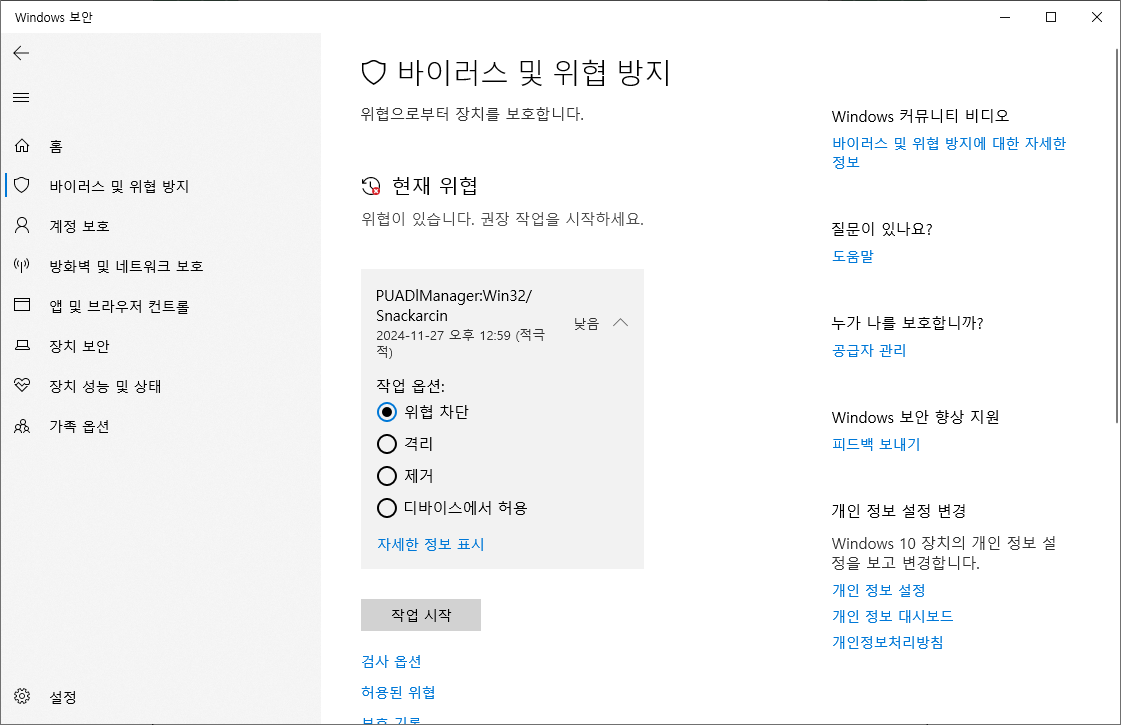Click the home house icon
The image size is (1121, 725).
[x=22, y=146]
